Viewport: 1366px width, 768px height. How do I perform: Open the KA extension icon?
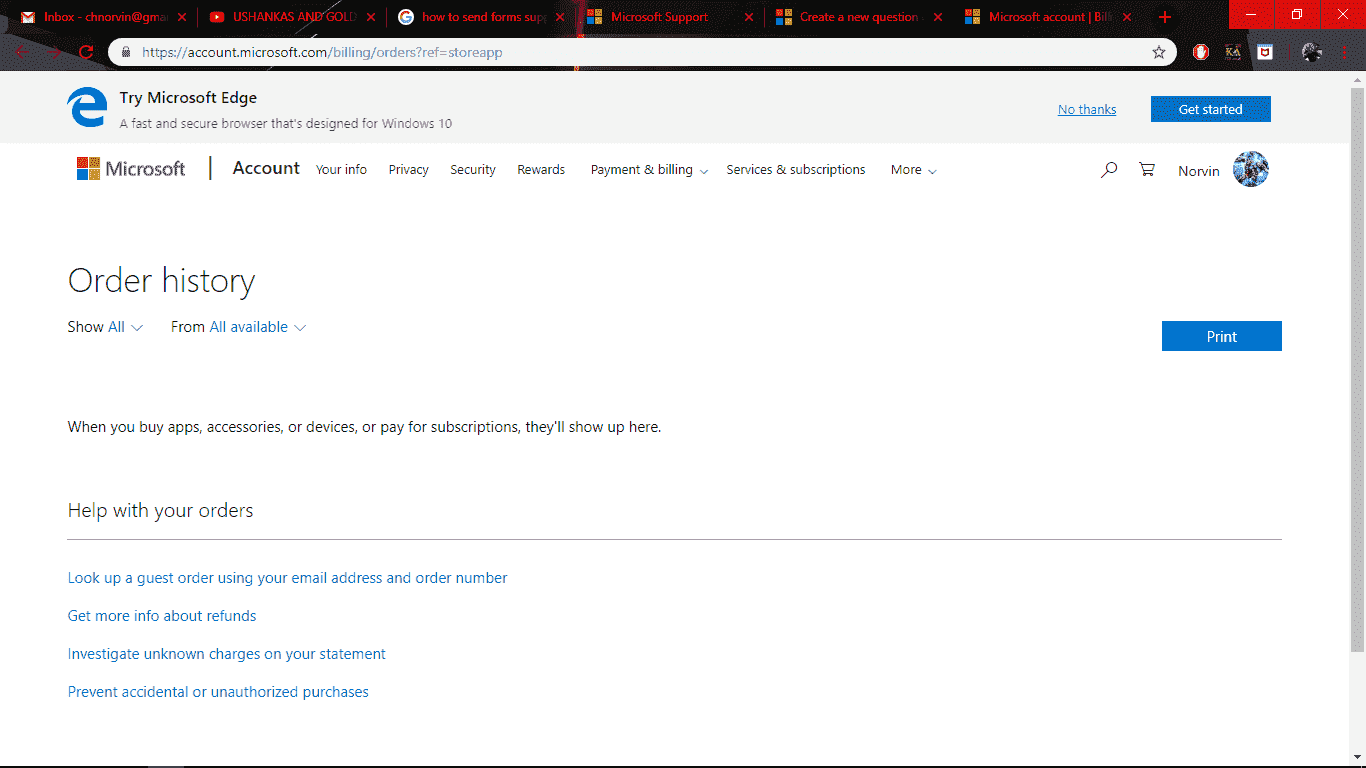coord(1233,52)
